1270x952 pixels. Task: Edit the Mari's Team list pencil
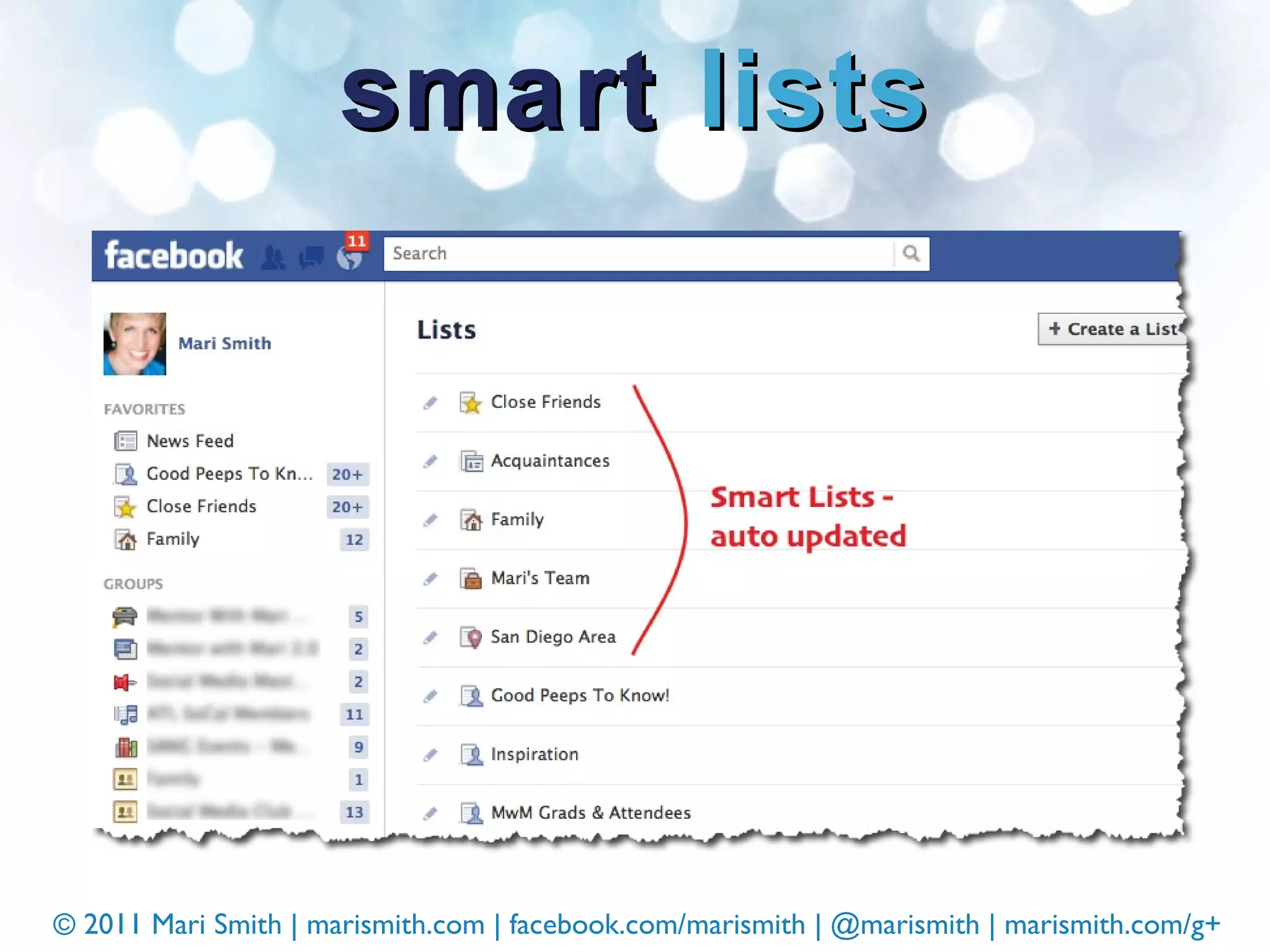(430, 579)
